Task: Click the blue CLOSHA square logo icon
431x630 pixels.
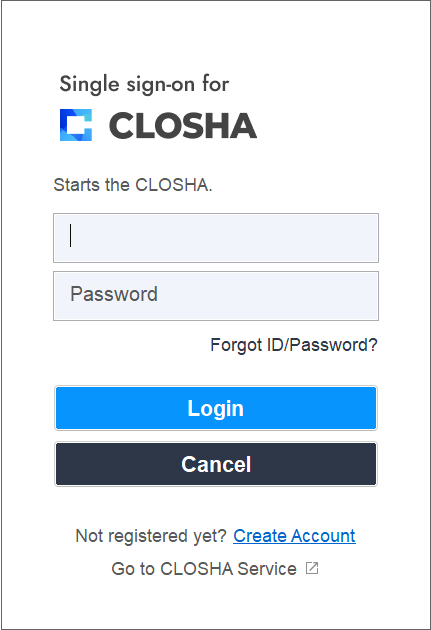Action: click(x=76, y=125)
